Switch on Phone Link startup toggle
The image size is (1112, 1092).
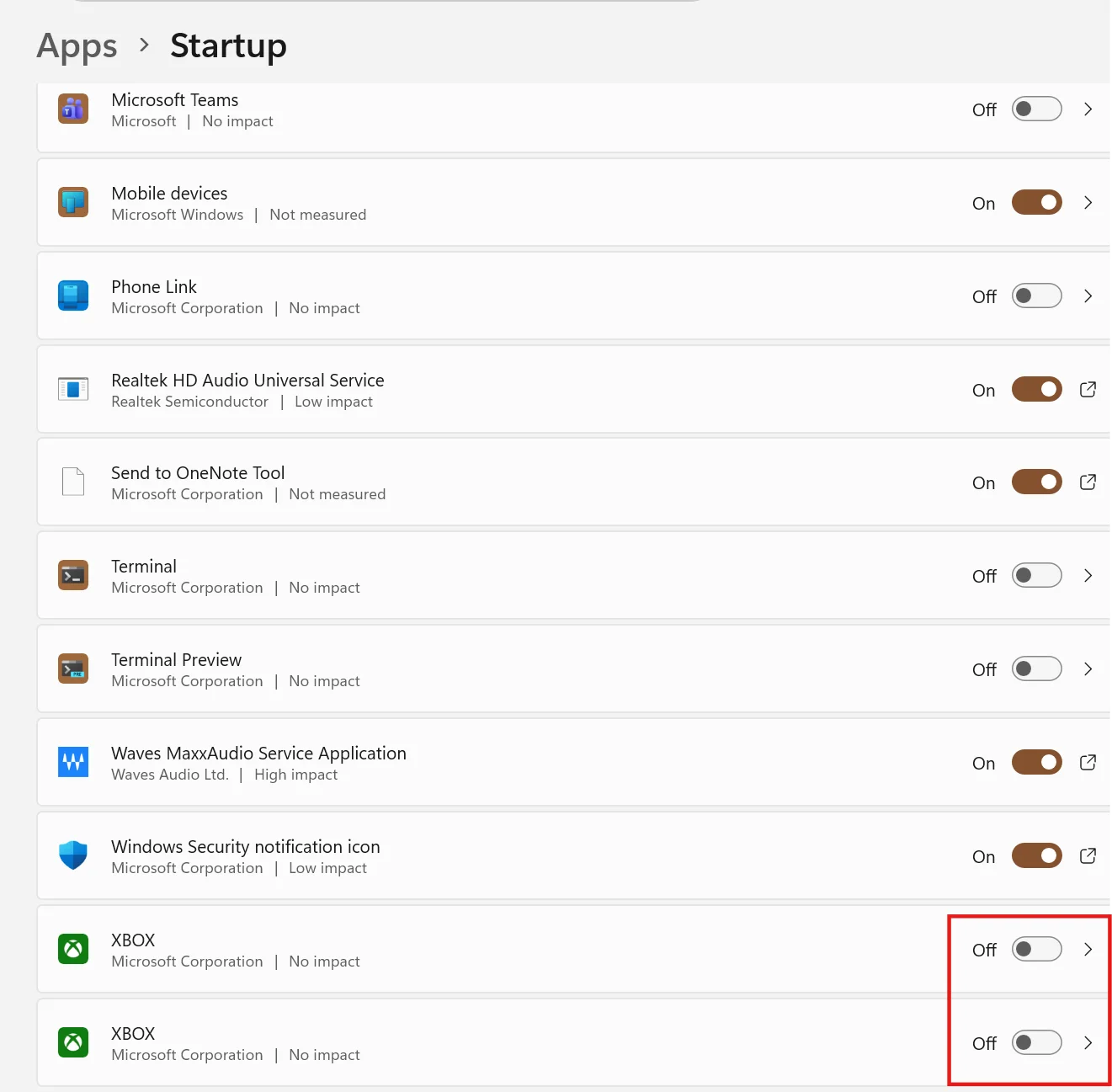pos(1037,296)
